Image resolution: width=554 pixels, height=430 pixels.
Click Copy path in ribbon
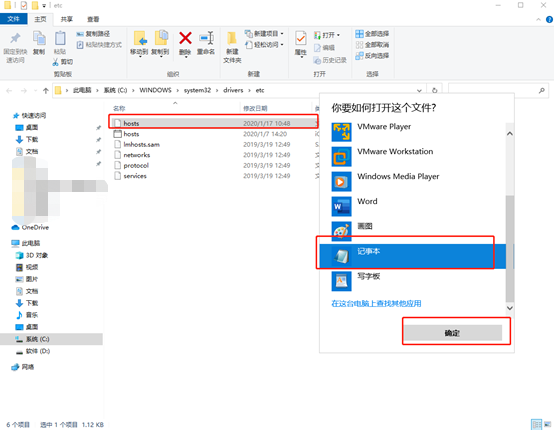(93, 34)
